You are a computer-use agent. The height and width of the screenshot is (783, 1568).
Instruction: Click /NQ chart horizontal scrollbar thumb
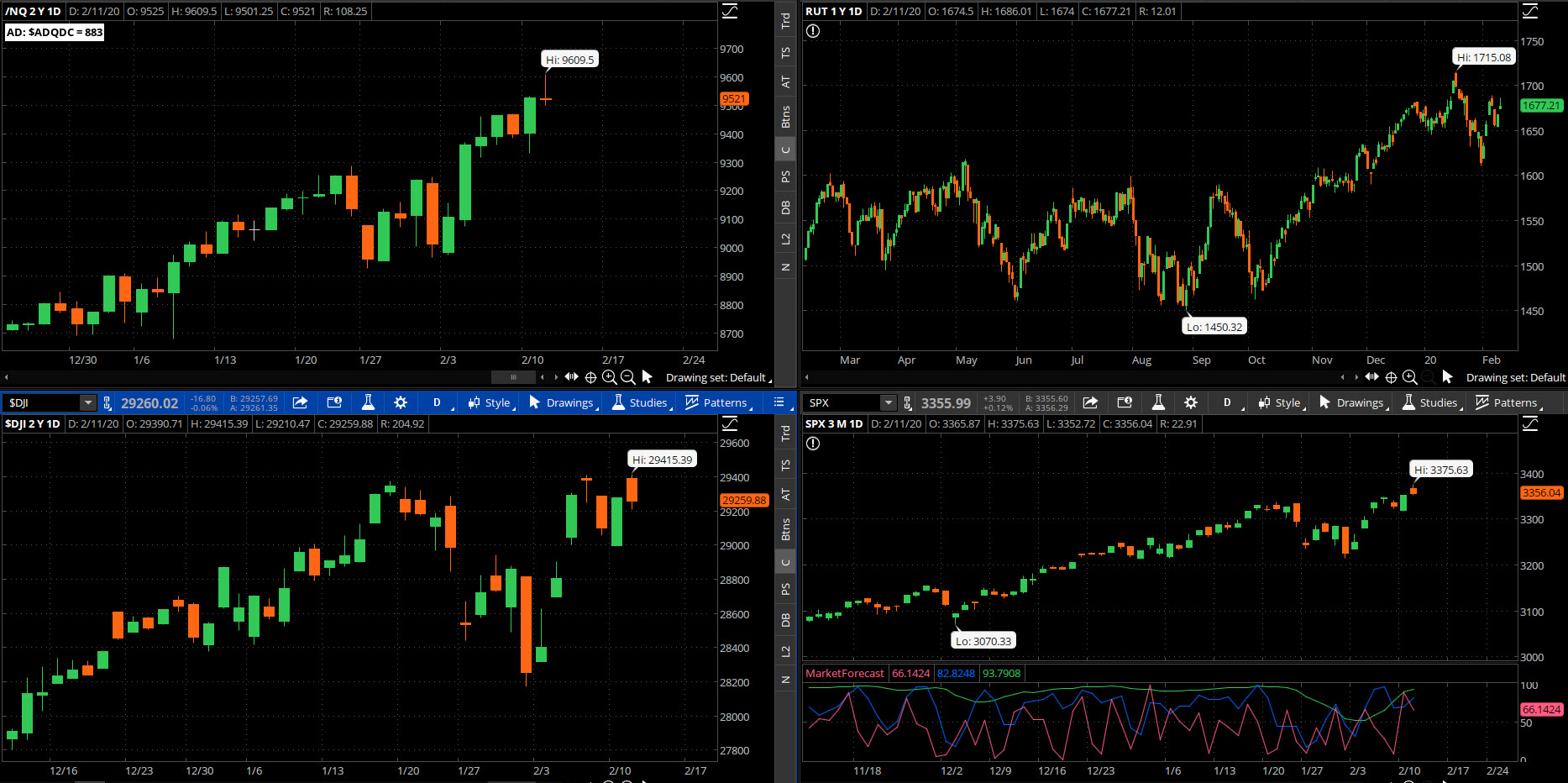click(x=513, y=377)
